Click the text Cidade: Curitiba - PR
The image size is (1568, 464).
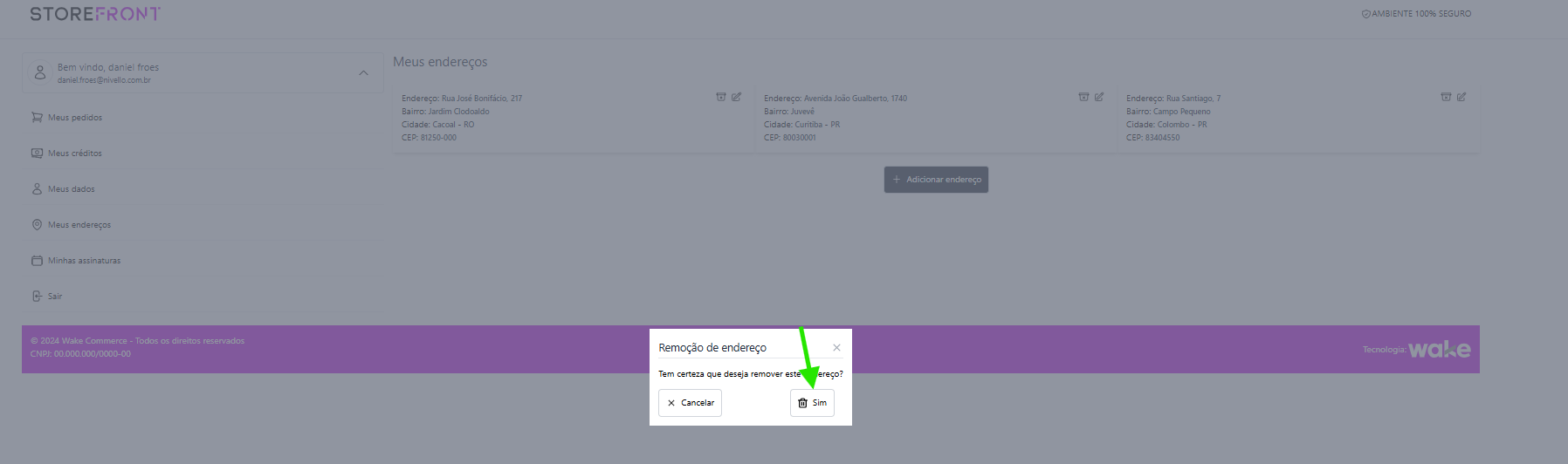pyautogui.click(x=801, y=125)
